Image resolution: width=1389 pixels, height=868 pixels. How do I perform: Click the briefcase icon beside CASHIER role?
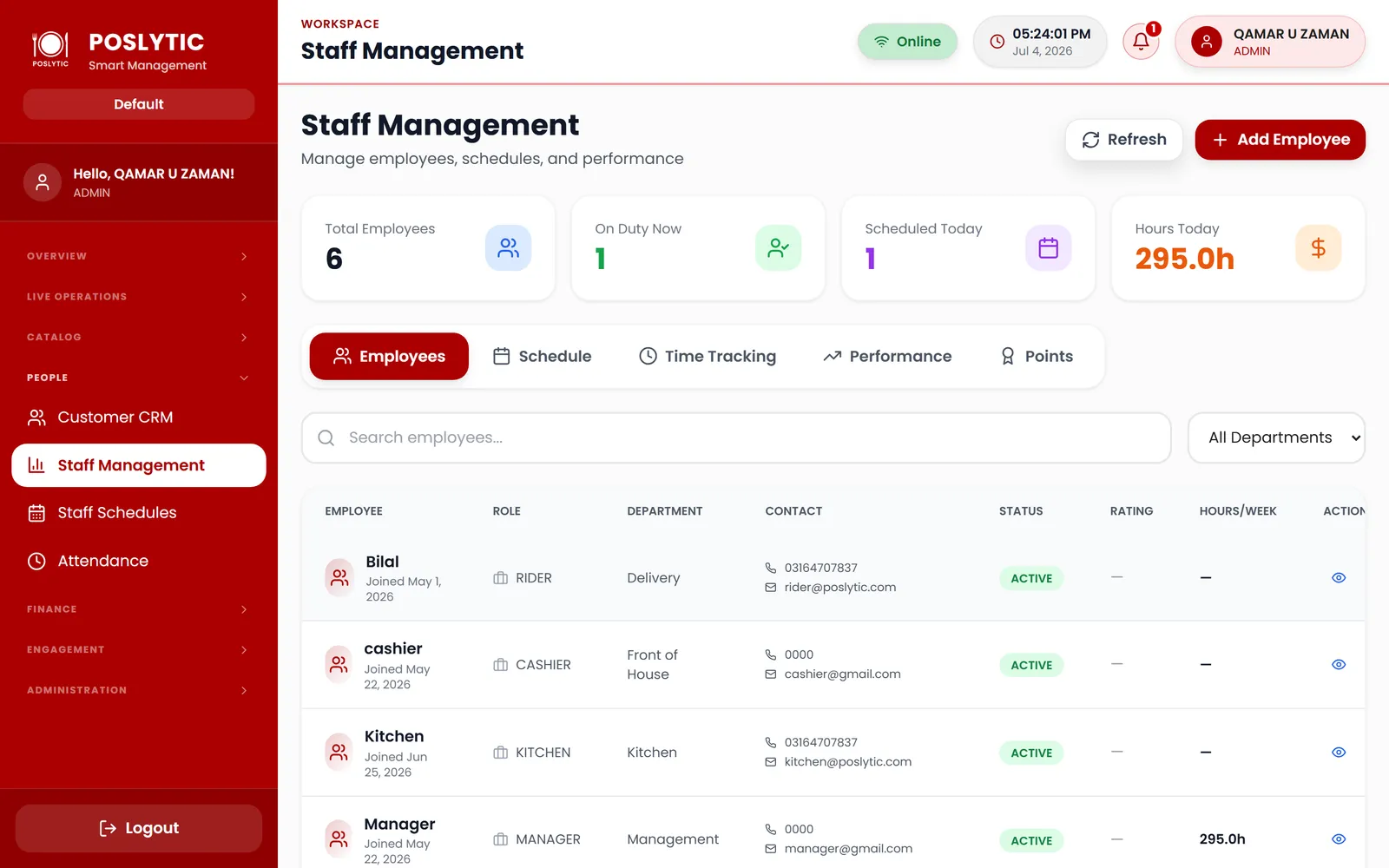(x=500, y=665)
